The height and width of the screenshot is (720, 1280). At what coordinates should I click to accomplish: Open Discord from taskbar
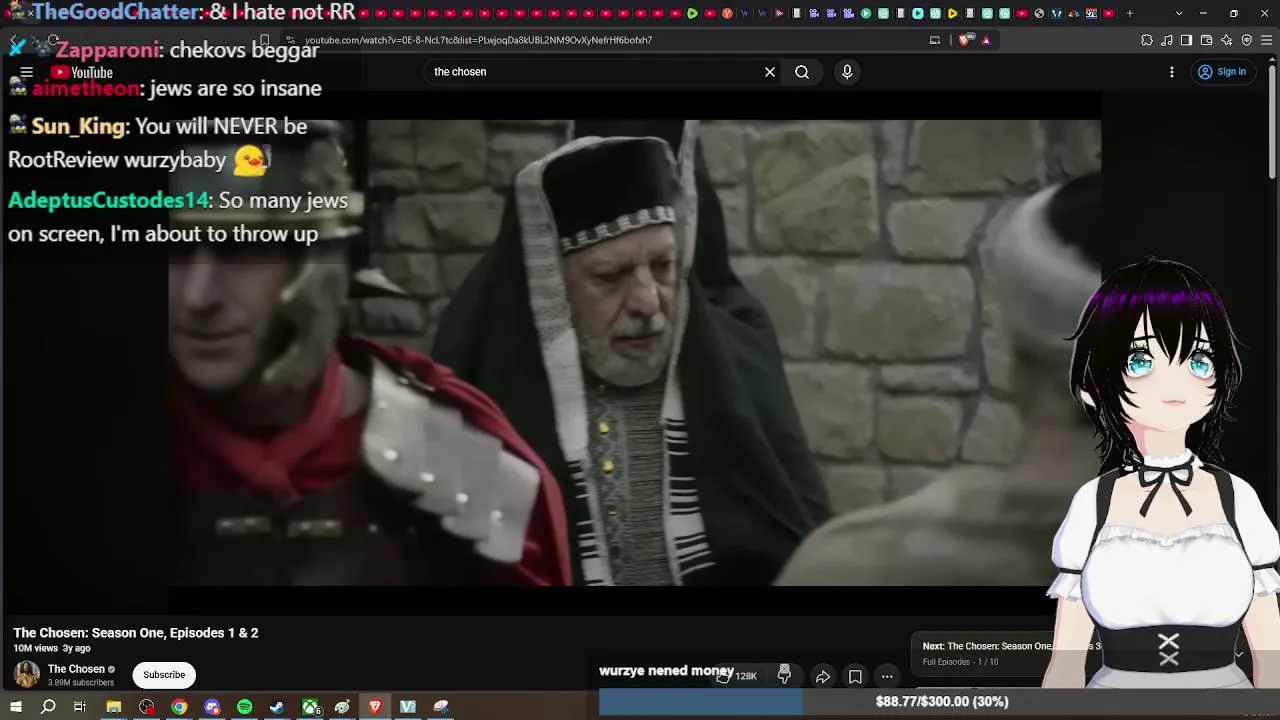[212, 707]
